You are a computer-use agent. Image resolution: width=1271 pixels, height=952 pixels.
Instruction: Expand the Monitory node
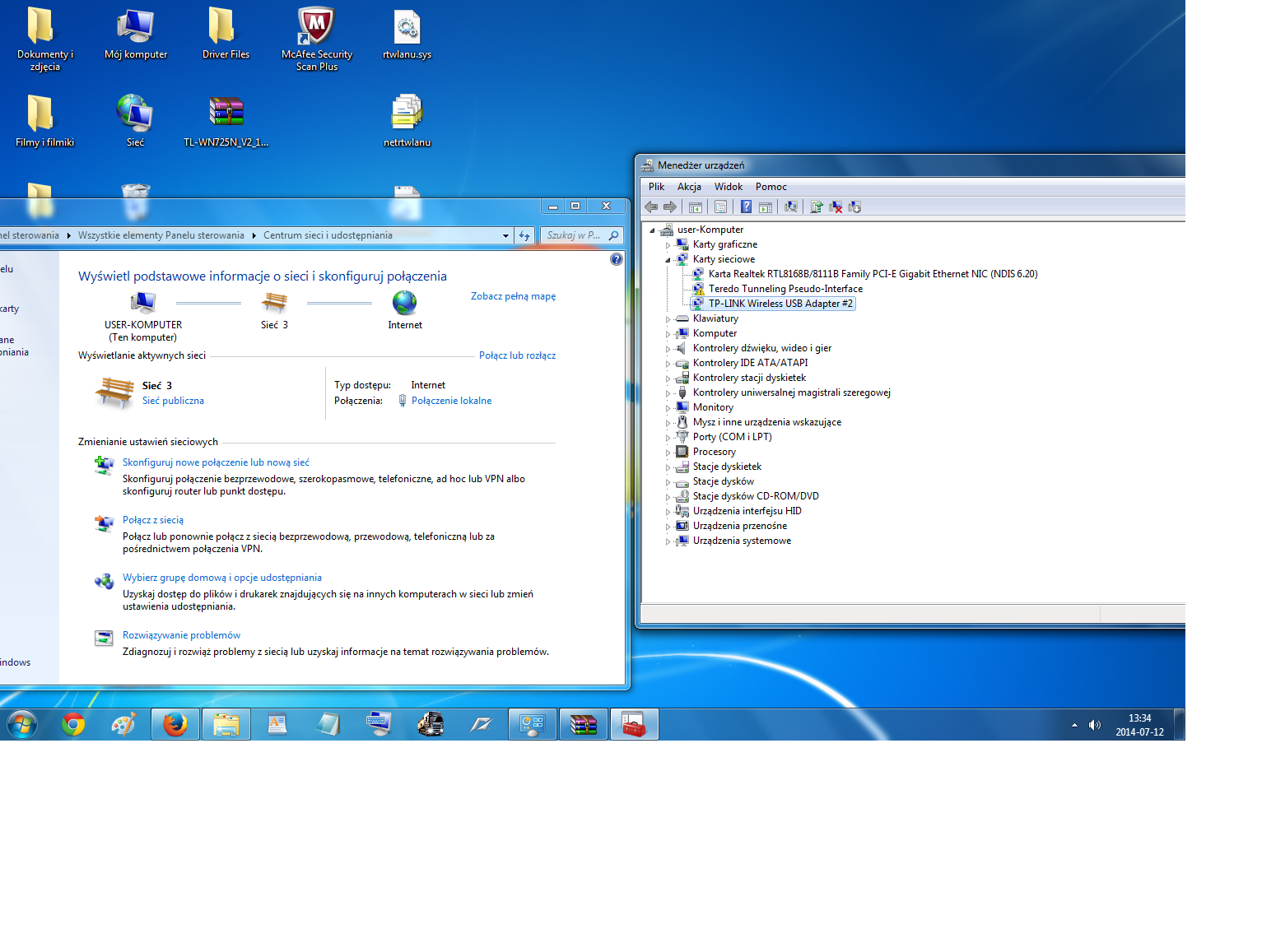668,408
